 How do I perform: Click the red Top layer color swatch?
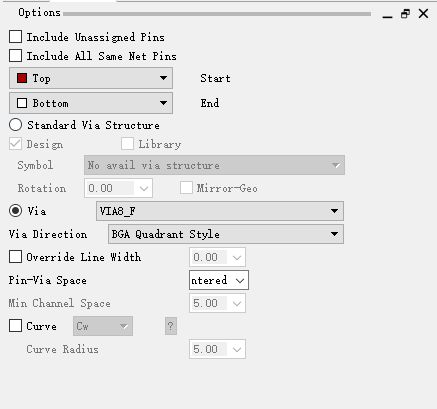click(22, 78)
